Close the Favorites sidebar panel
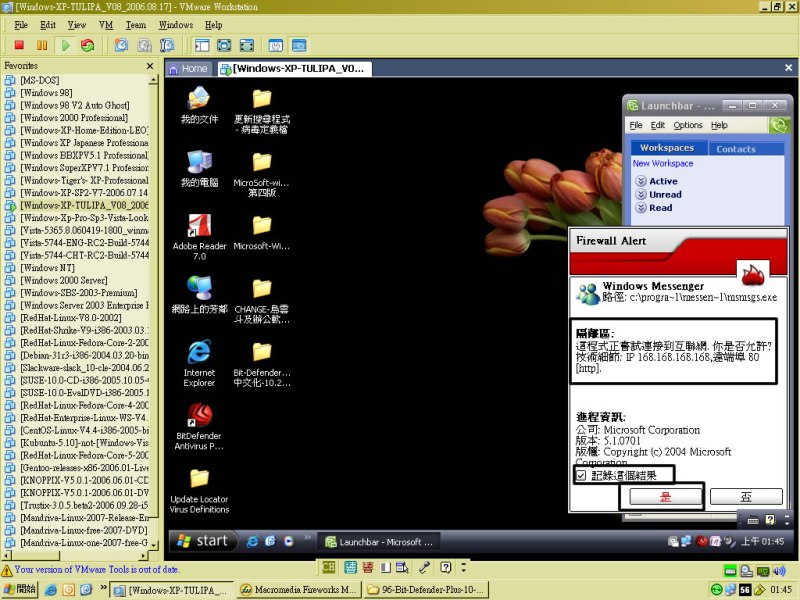The image size is (800, 600). [x=149, y=66]
